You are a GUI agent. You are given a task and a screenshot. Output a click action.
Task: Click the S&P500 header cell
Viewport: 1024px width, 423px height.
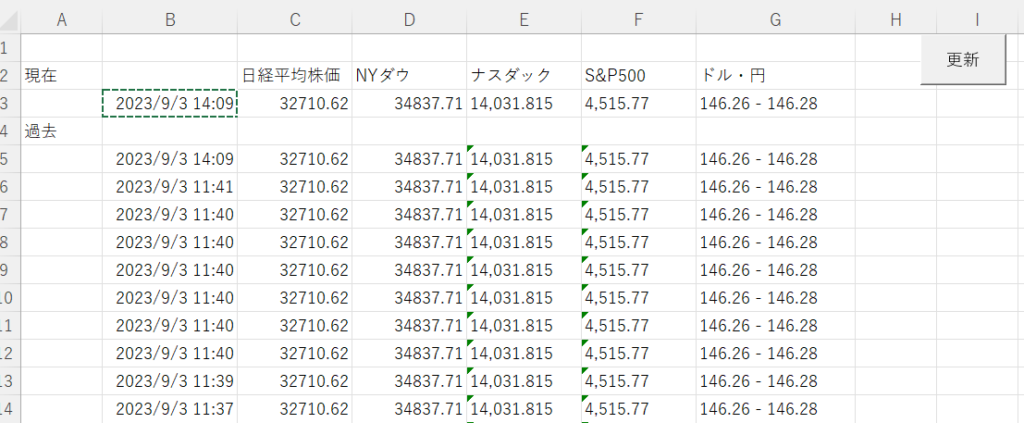pyautogui.click(x=636, y=75)
